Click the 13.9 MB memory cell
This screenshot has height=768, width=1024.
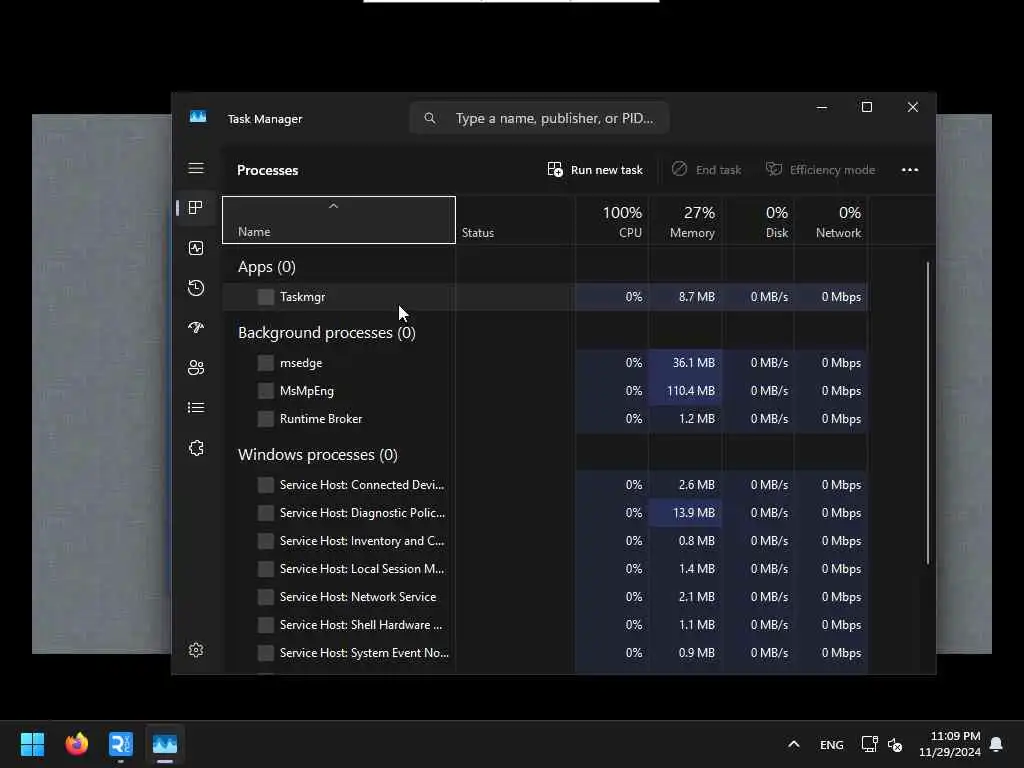[x=685, y=513]
